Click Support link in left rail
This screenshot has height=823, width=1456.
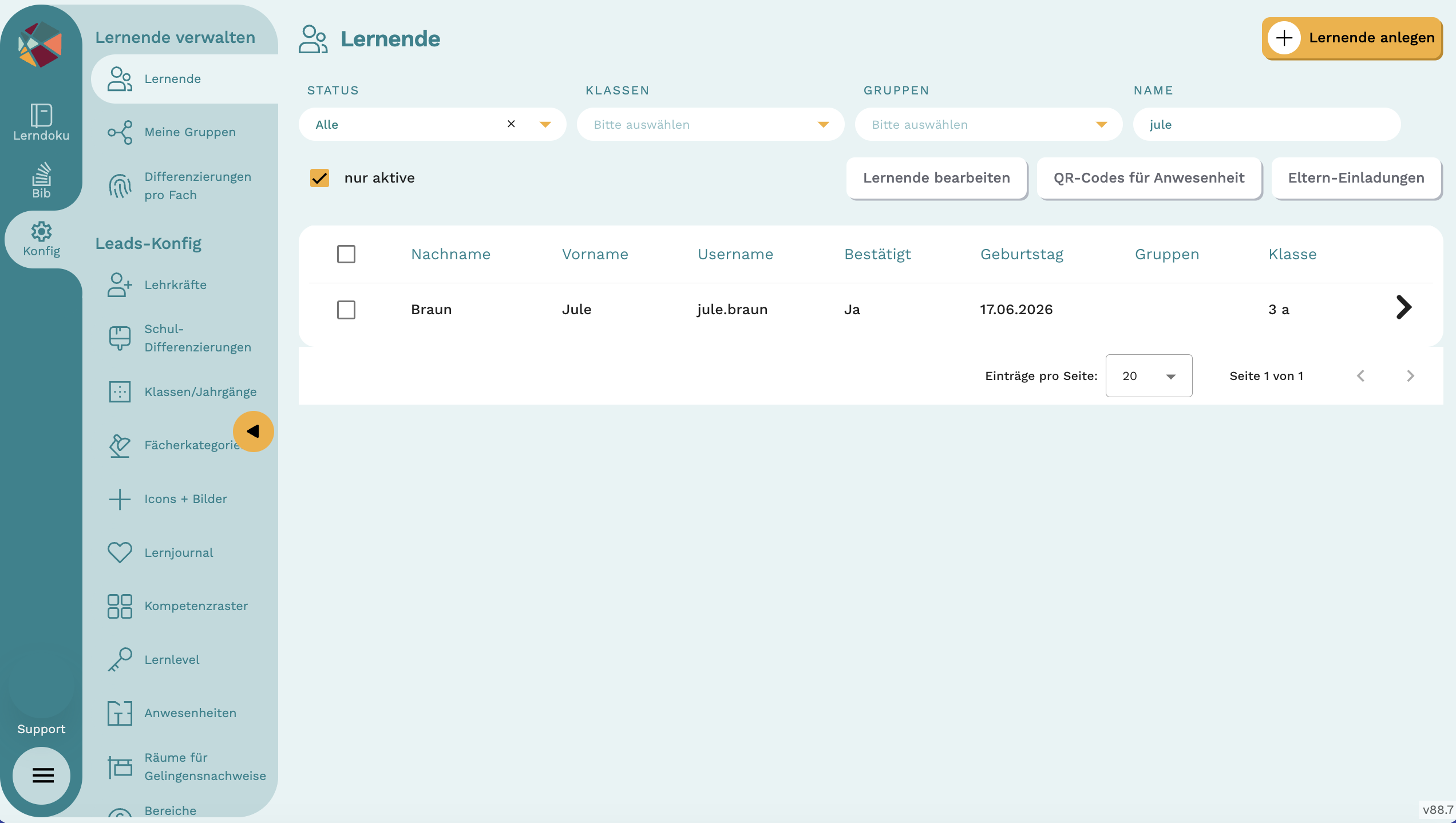point(41,729)
